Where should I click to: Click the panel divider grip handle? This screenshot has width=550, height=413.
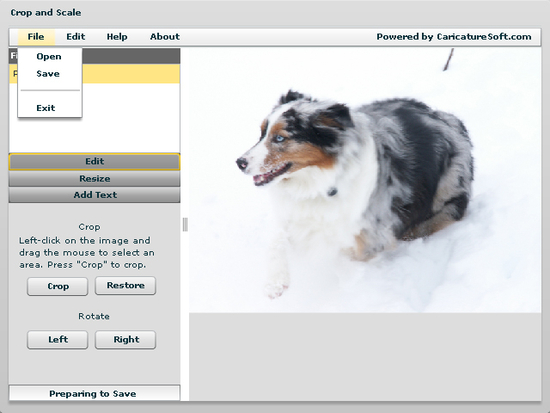[x=185, y=225]
